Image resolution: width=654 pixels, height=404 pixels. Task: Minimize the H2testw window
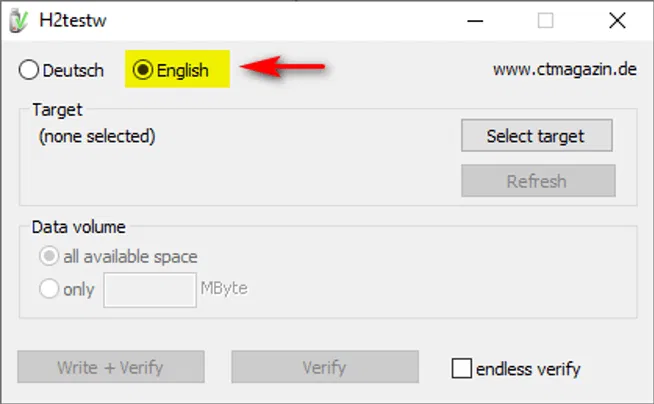[x=475, y=20]
